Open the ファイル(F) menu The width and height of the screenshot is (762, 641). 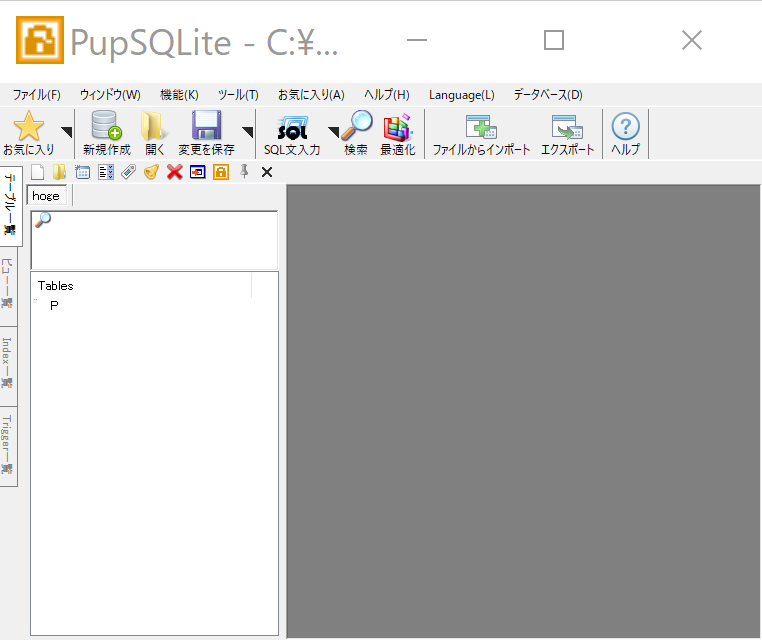point(36,95)
